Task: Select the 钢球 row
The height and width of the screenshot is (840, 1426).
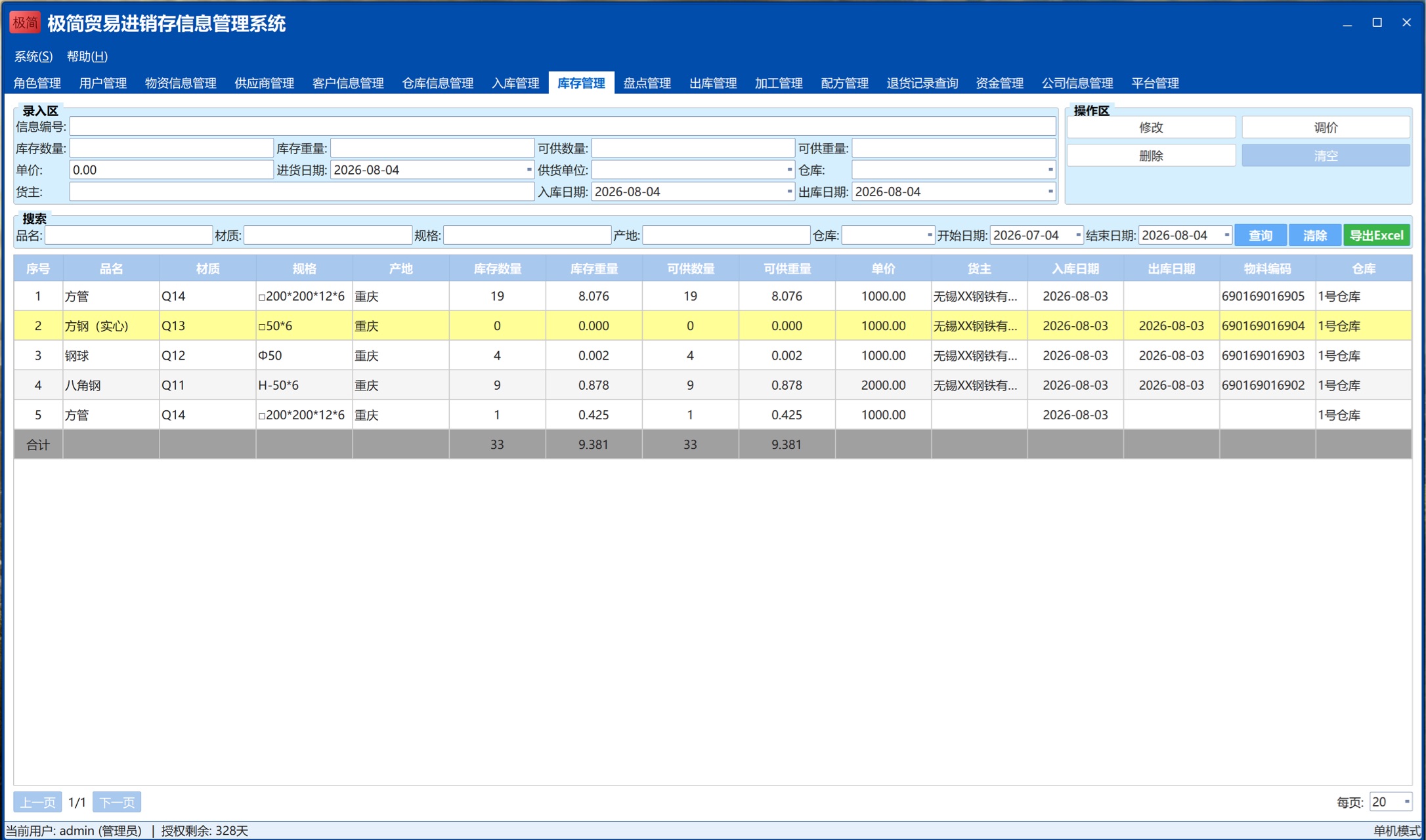Action: (713, 356)
